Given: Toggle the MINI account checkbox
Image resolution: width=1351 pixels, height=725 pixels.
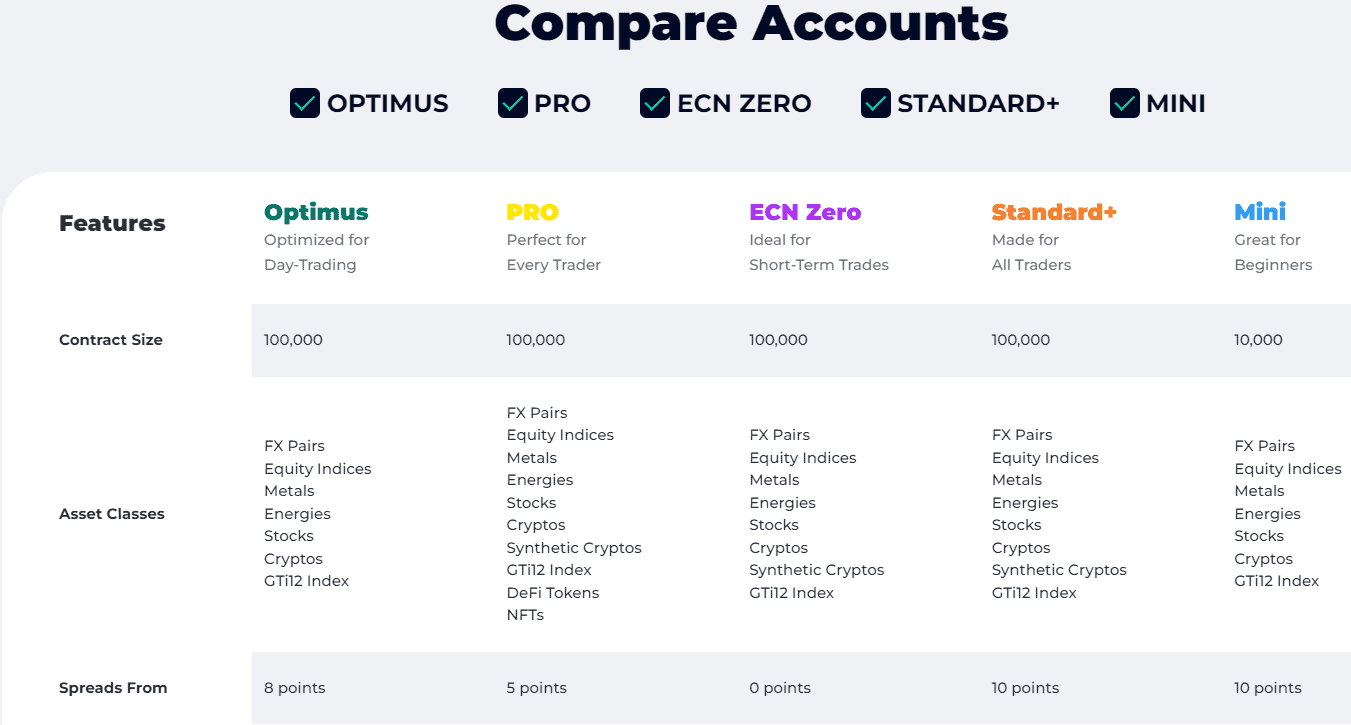Looking at the screenshot, I should click(x=1125, y=103).
